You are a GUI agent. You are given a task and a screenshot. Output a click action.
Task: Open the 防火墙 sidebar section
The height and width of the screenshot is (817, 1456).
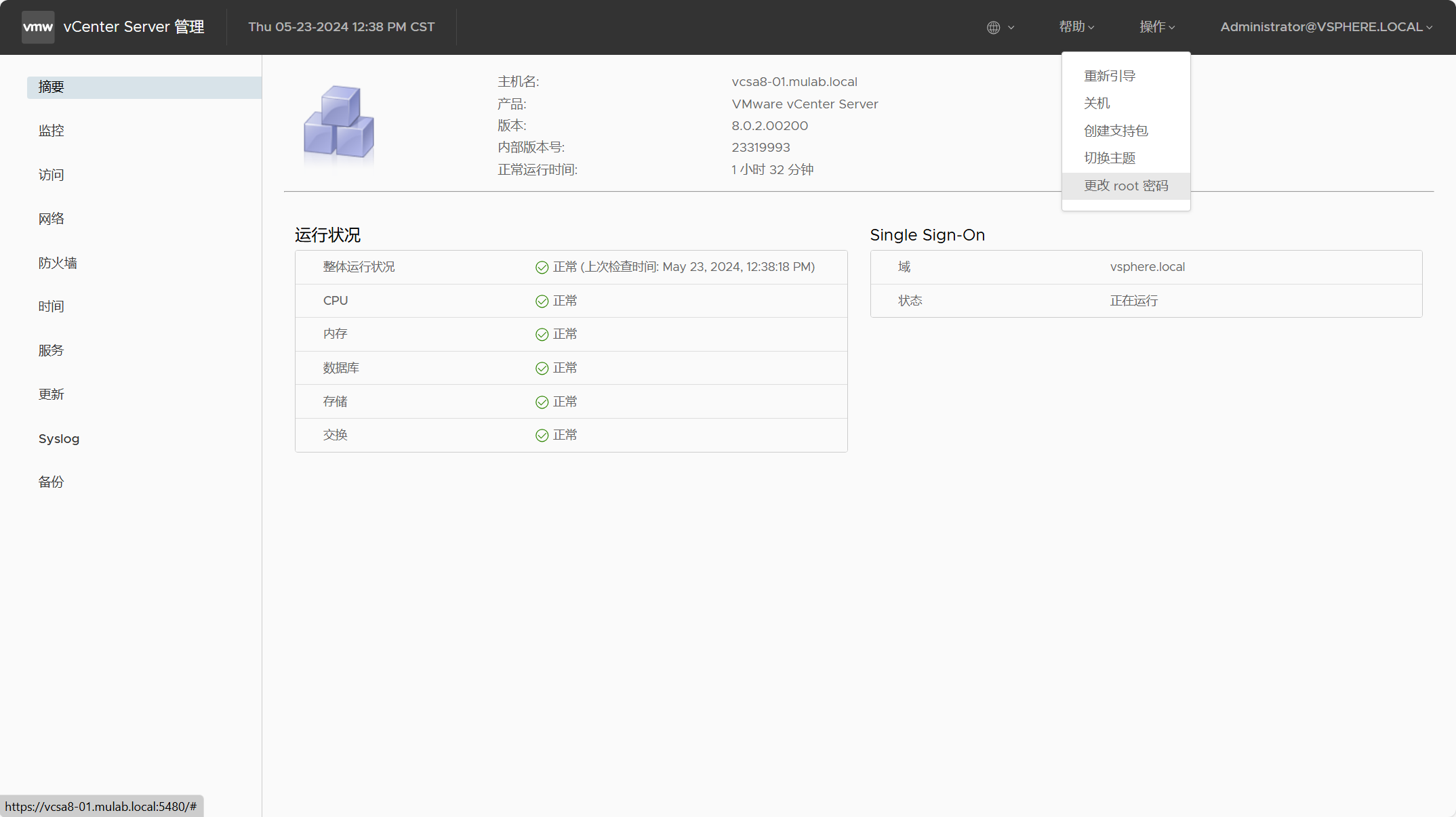144,263
